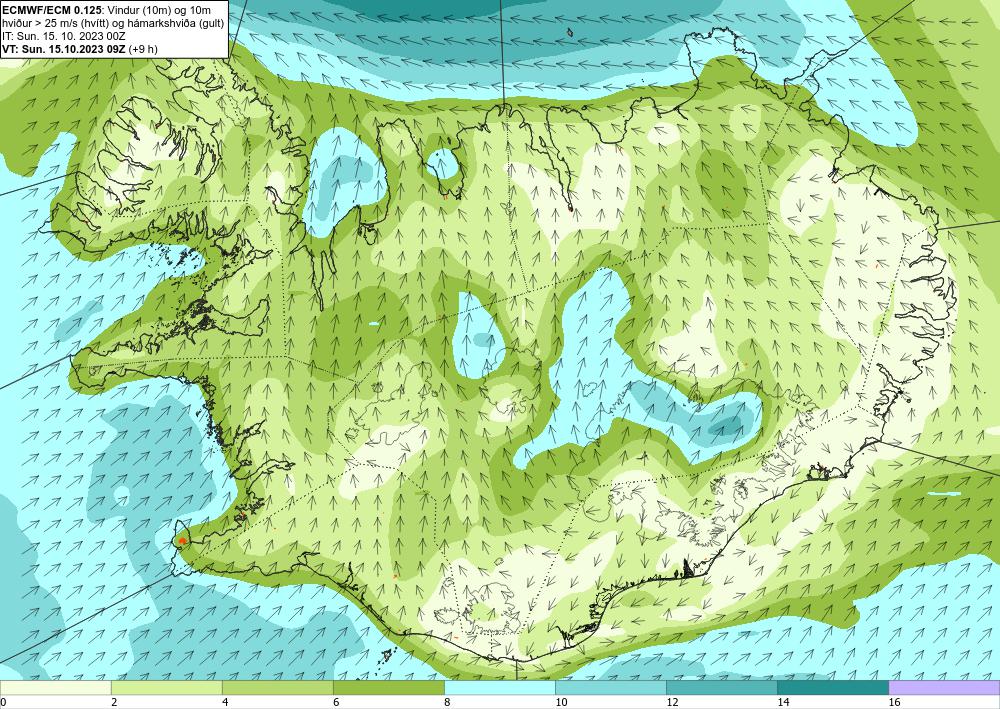Click the legend scale label '4'

coord(224,703)
